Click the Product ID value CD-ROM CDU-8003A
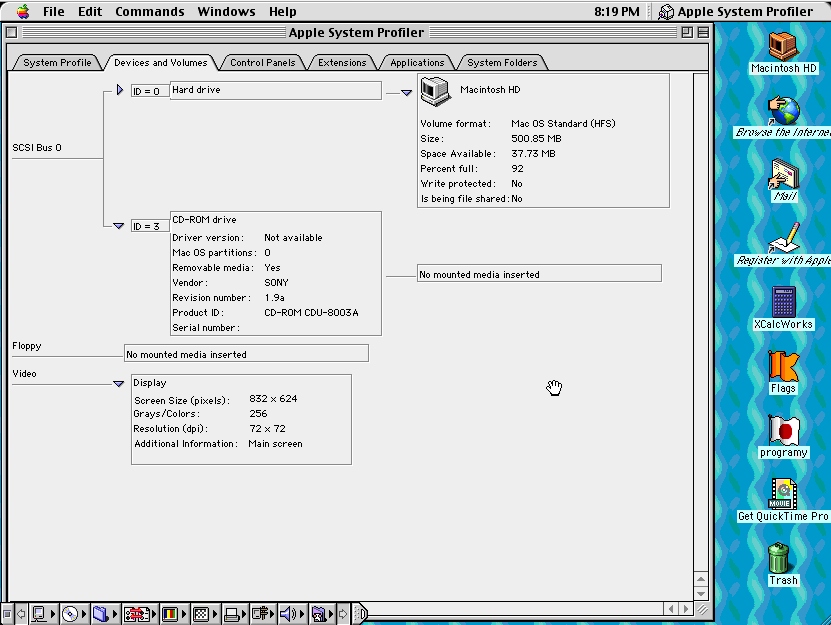Viewport: 831px width, 625px height. pos(311,312)
